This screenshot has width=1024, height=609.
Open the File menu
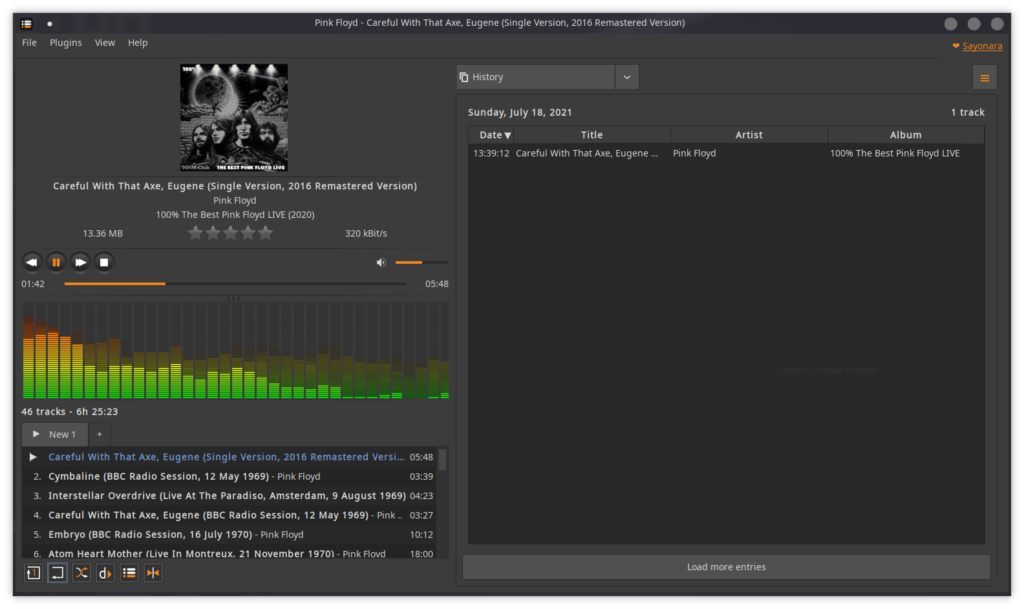pos(29,42)
